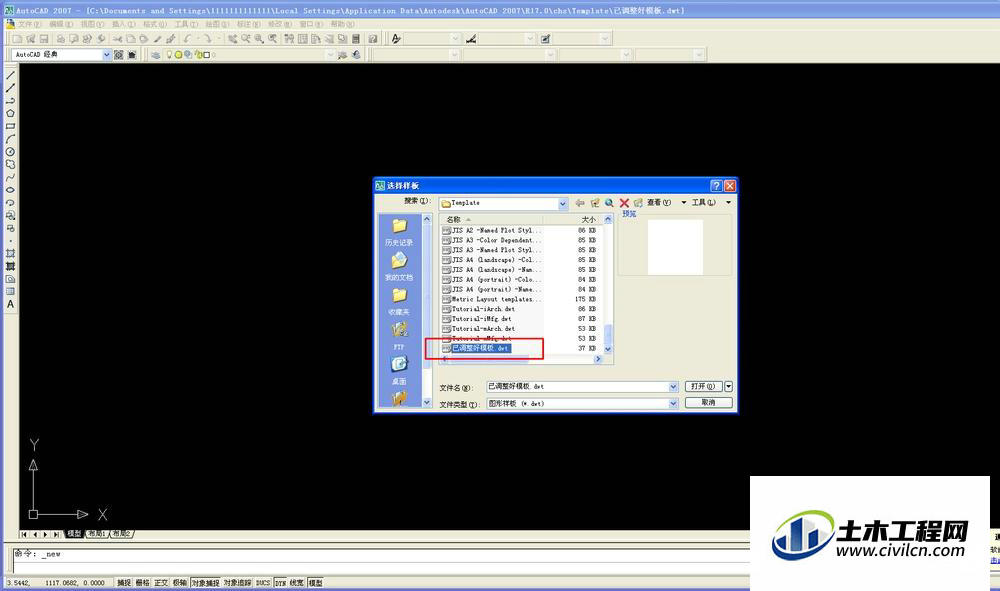Go back using dialog back arrow

pyautogui.click(x=580, y=203)
